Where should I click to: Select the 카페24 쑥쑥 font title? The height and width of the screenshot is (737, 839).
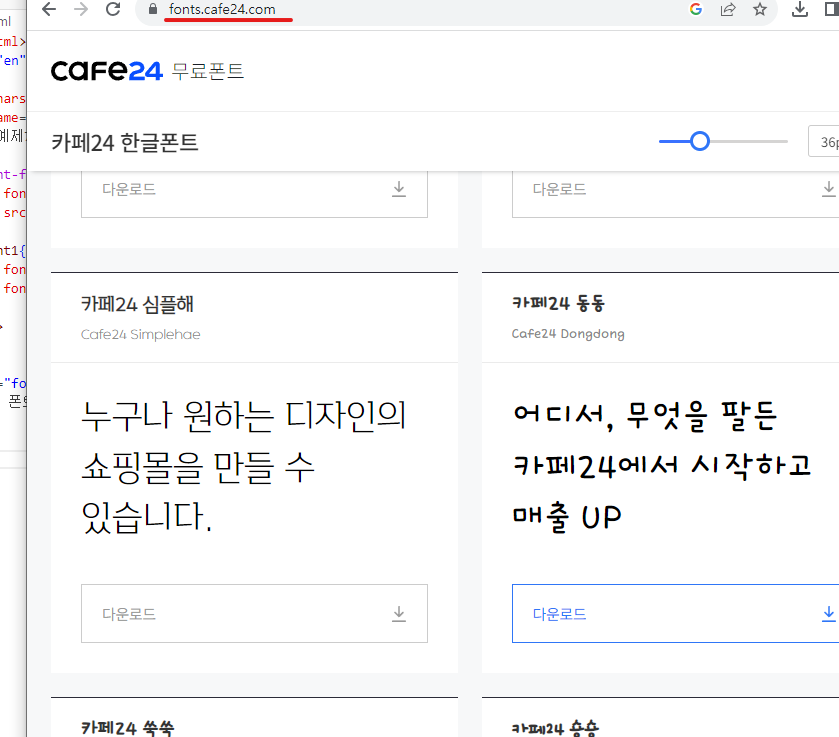[x=128, y=728]
